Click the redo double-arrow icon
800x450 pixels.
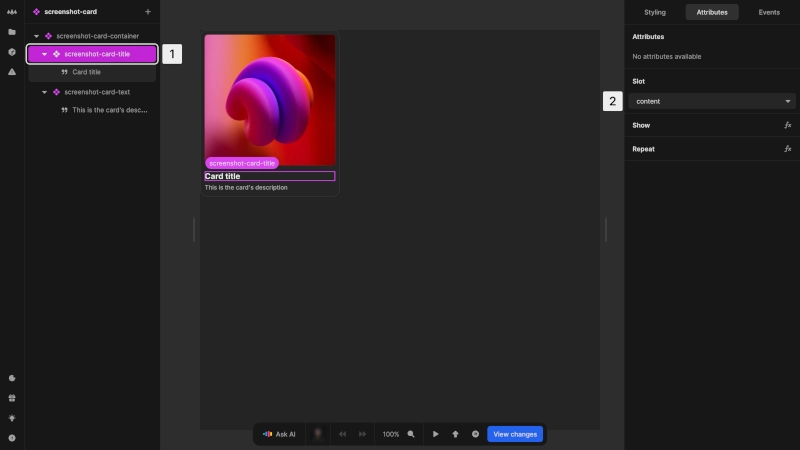tap(362, 434)
